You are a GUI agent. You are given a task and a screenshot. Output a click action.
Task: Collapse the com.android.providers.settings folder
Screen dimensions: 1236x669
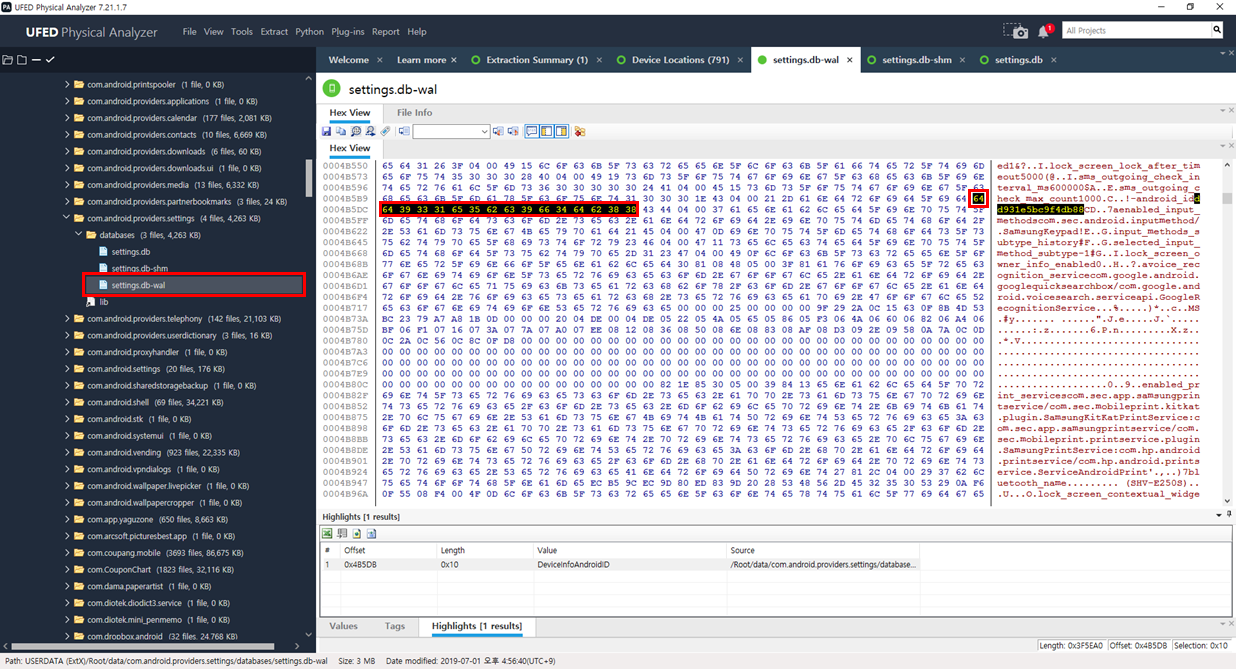click(x=67, y=218)
